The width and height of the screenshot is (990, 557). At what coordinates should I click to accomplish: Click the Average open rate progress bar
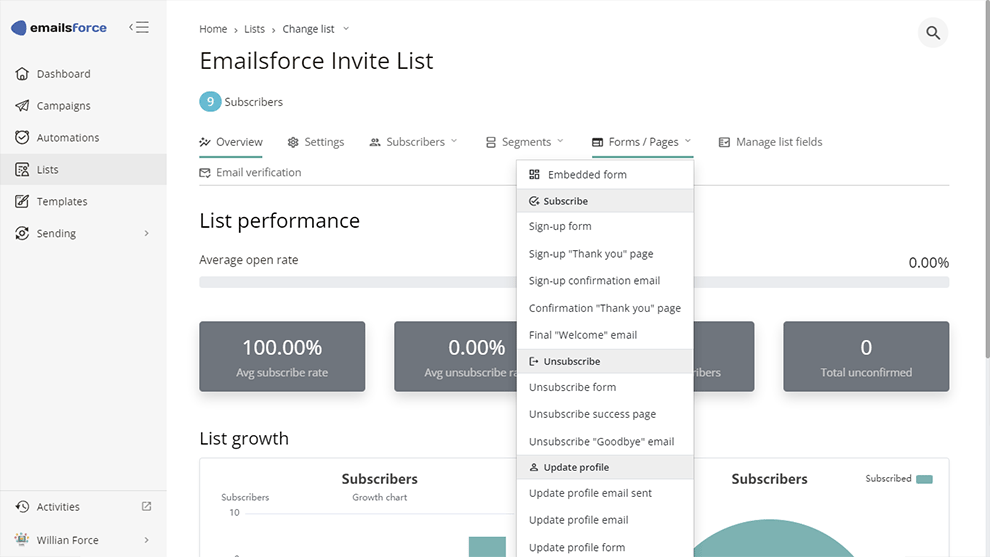coord(574,282)
